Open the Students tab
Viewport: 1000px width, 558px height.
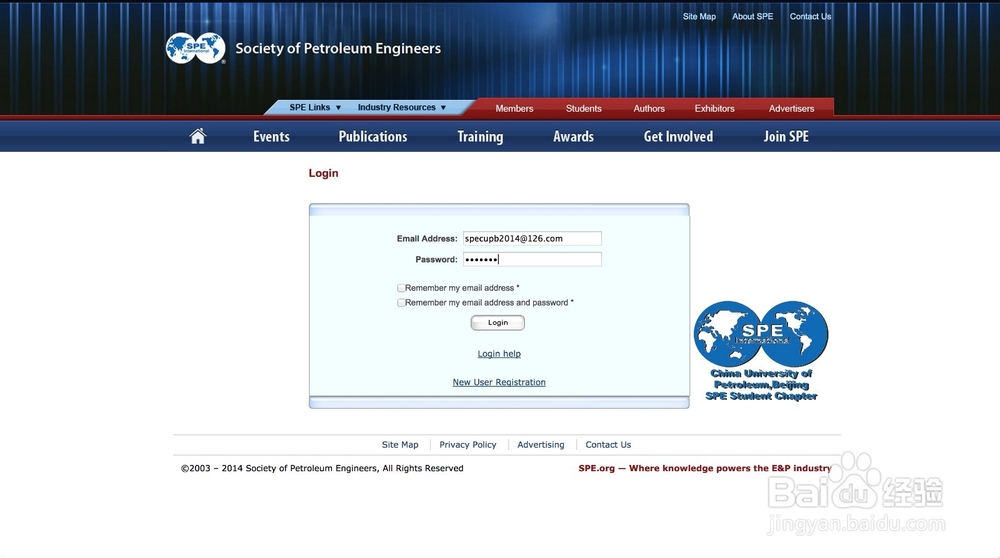584,108
